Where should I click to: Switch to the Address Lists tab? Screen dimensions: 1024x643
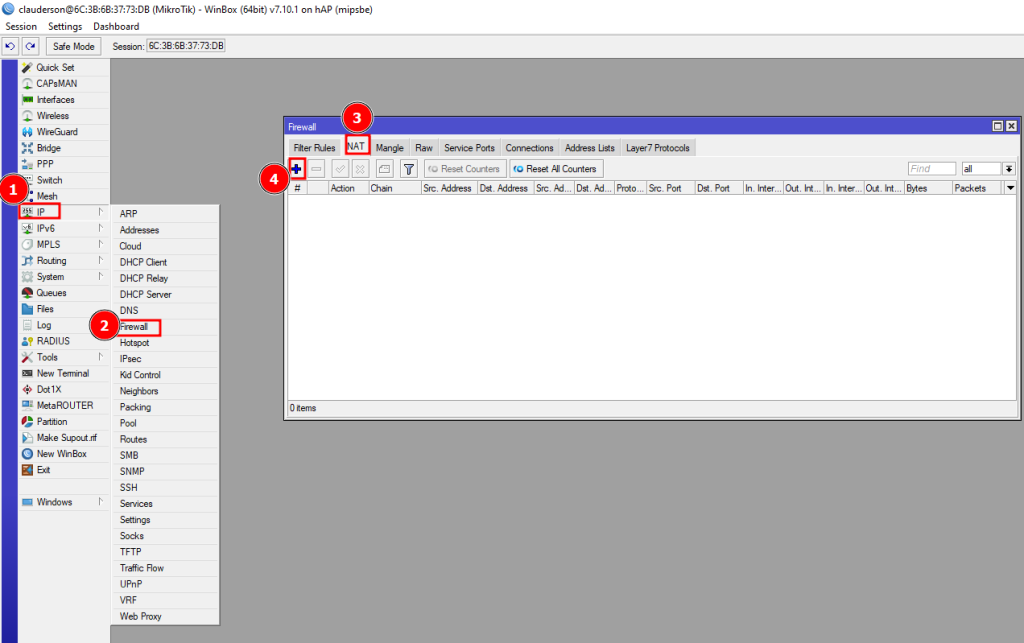[x=589, y=148]
